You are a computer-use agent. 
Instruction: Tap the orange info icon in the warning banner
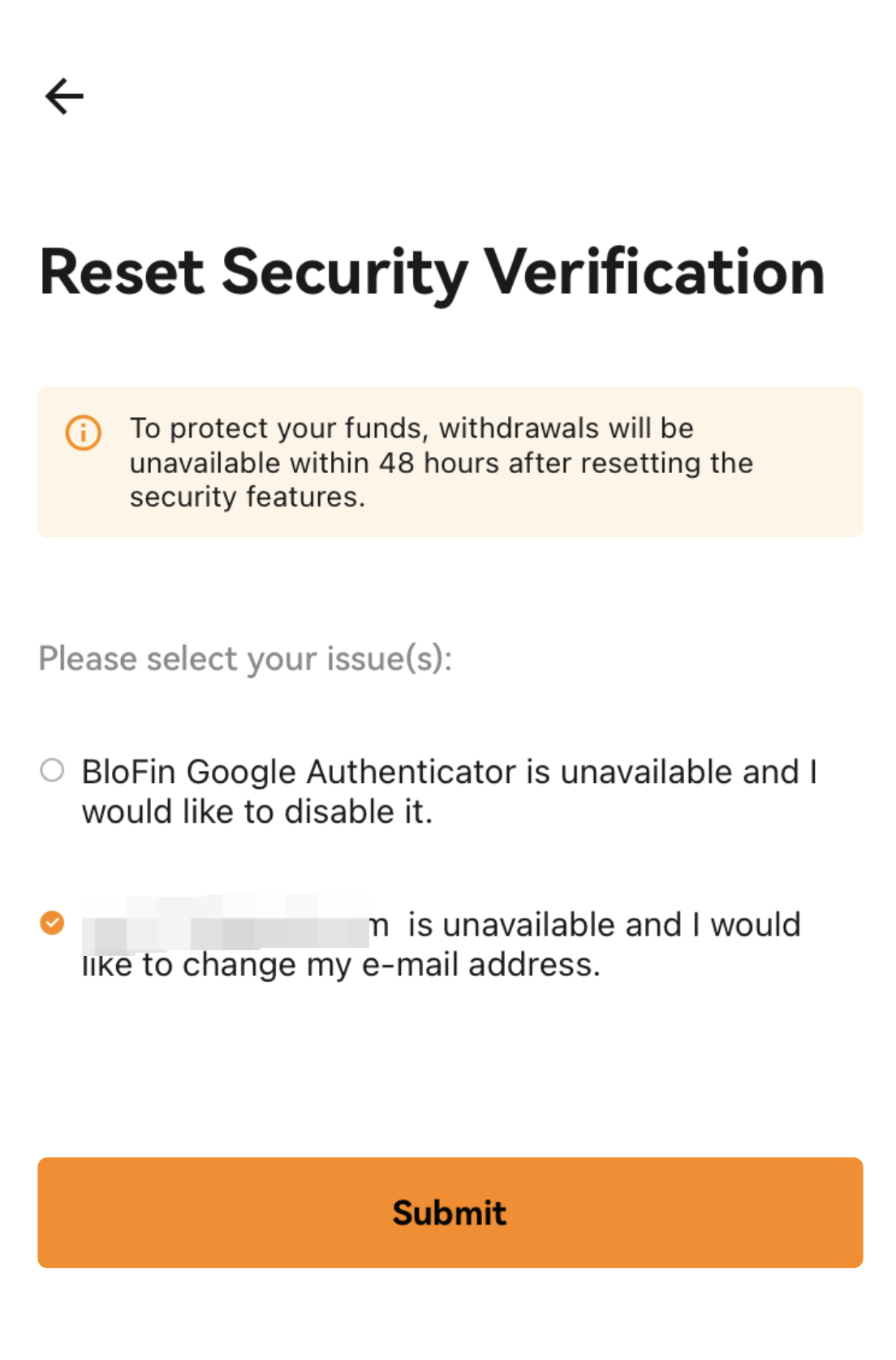pos(84,433)
